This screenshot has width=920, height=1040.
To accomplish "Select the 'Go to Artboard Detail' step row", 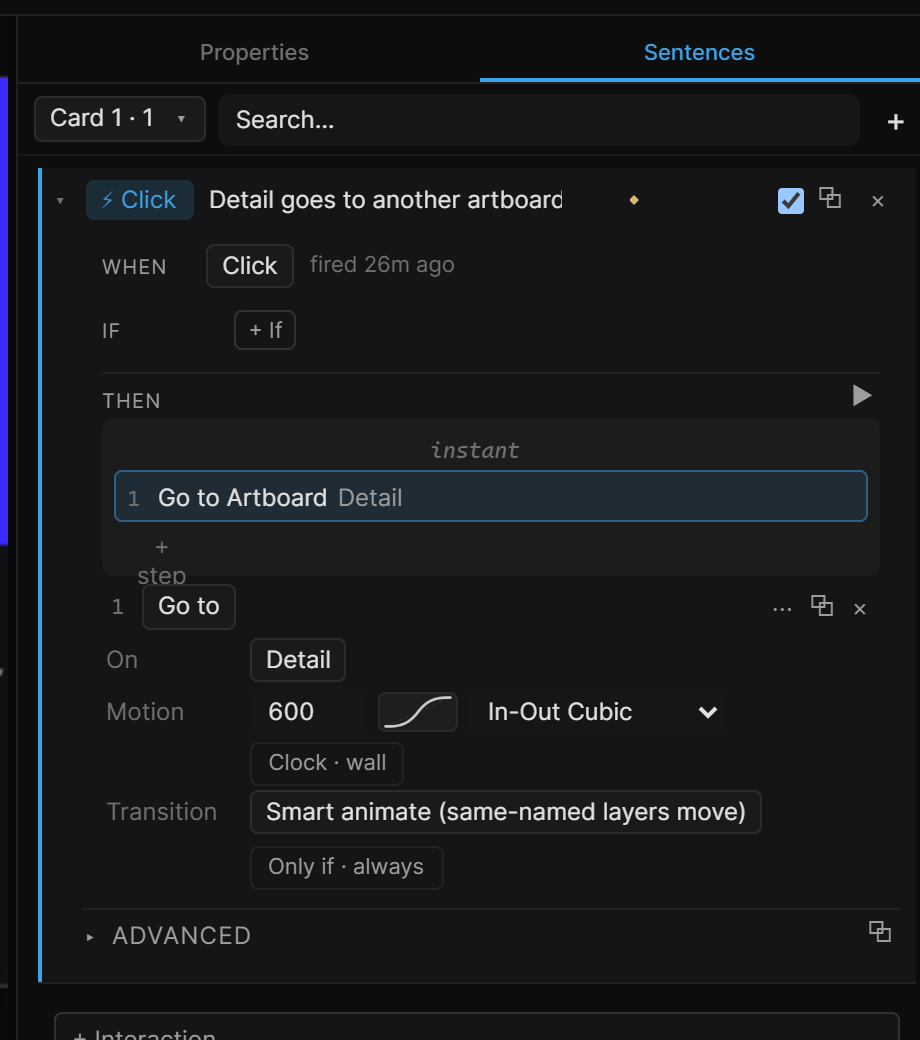I will [x=491, y=497].
